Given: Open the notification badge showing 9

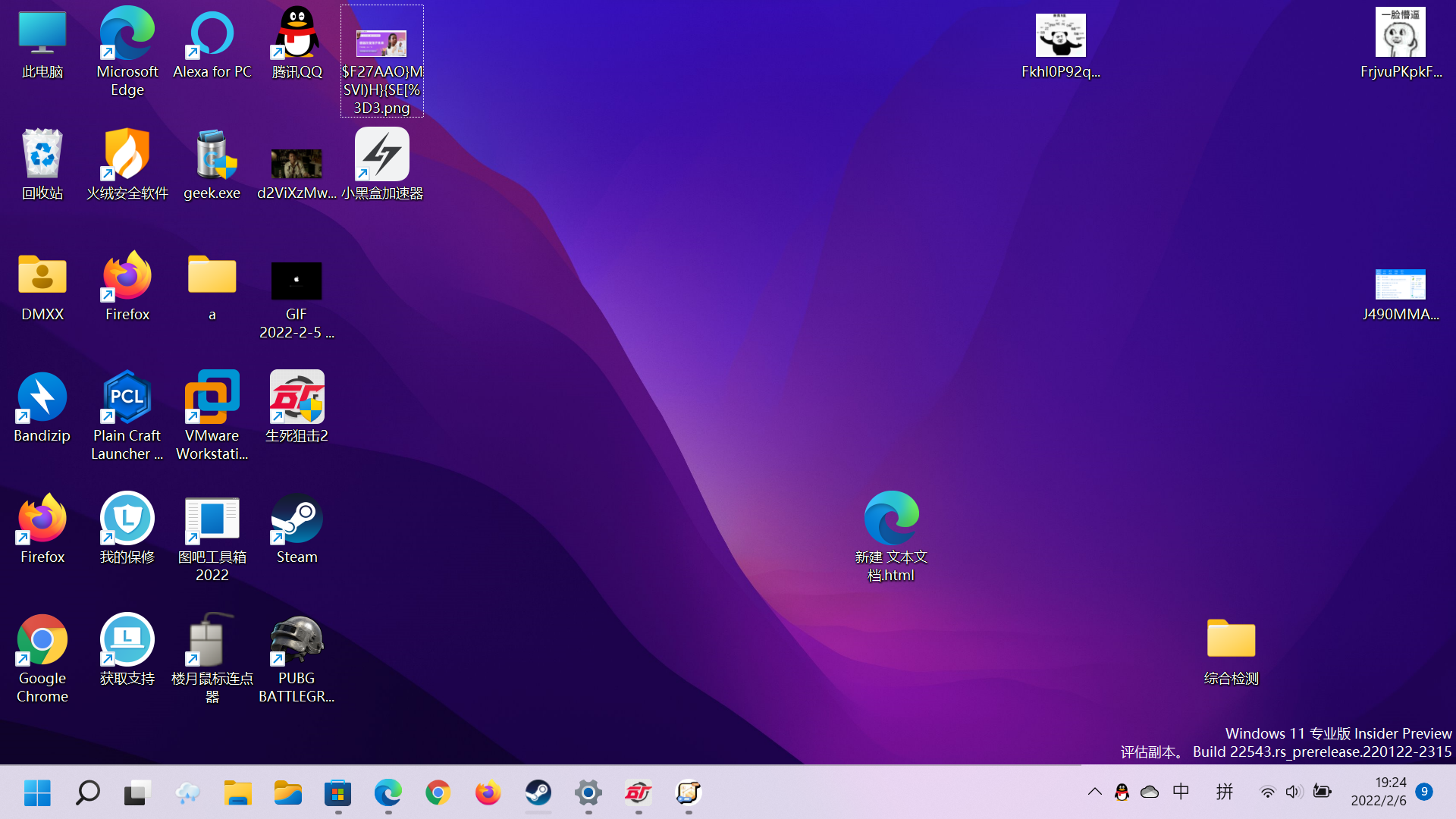Looking at the screenshot, I should [x=1424, y=792].
